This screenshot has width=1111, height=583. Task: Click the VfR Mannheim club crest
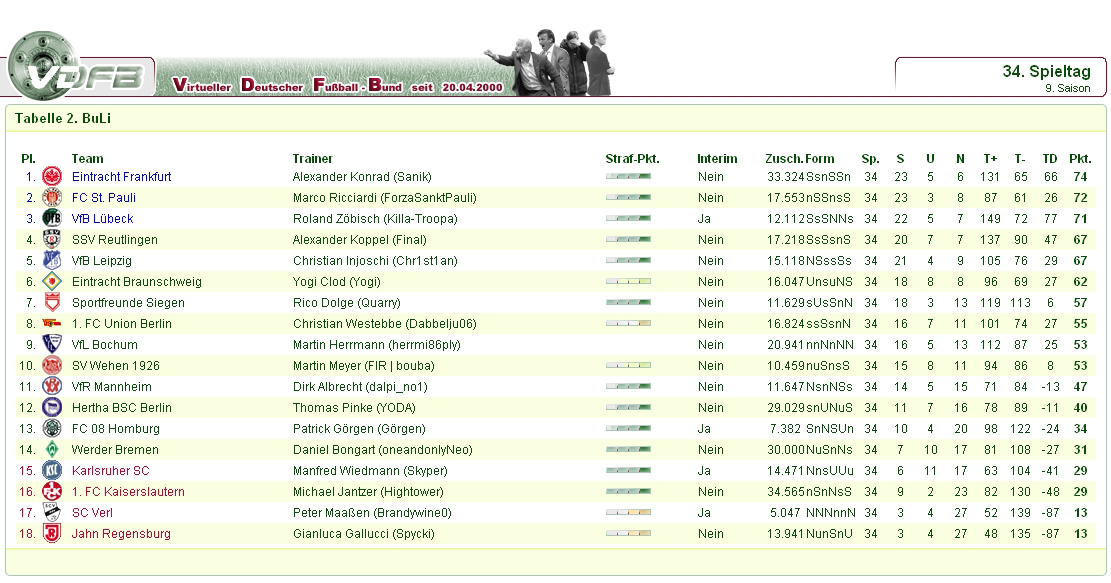coord(52,387)
